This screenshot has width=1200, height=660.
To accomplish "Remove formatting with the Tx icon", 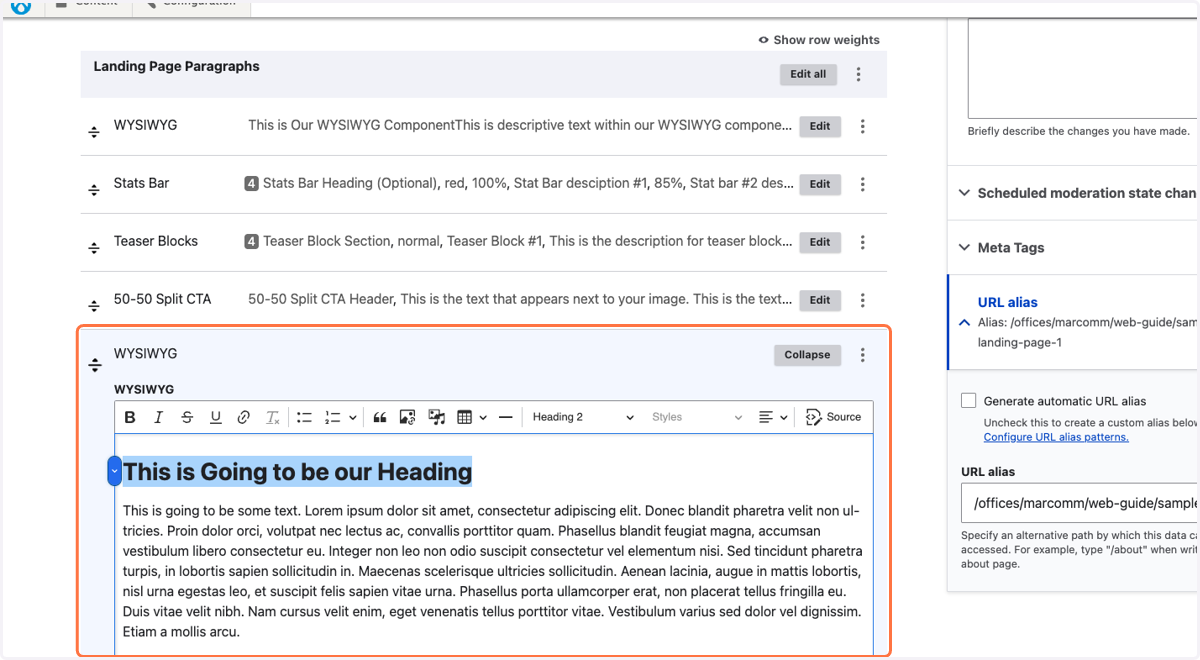I will pos(272,418).
